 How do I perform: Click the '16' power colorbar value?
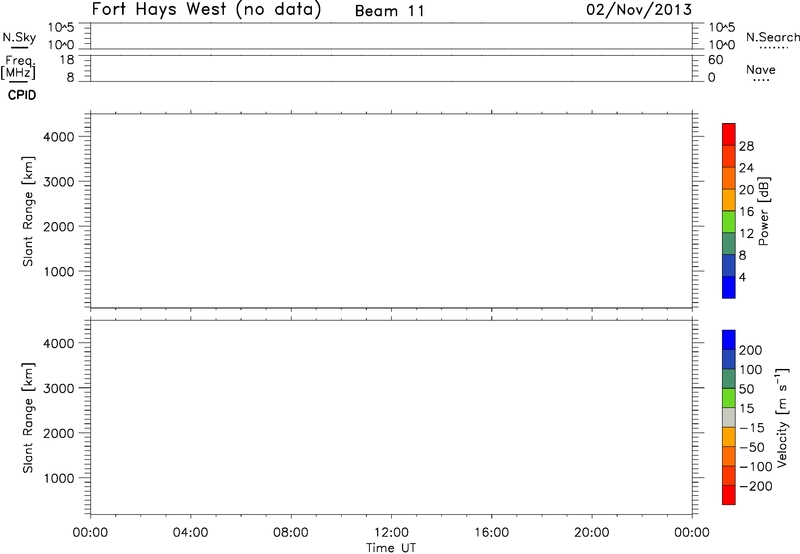[746, 212]
